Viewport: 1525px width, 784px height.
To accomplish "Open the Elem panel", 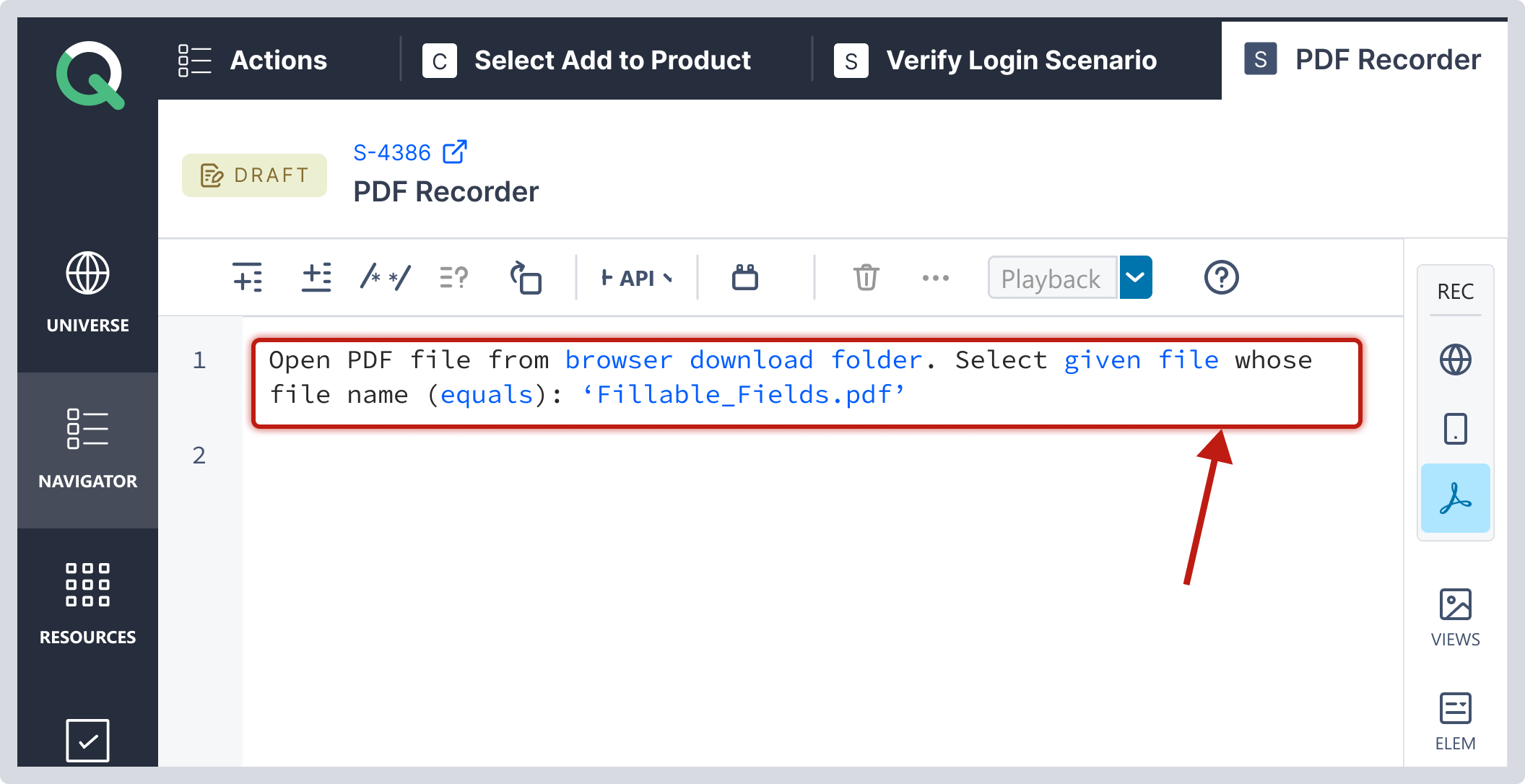I will coord(1456,722).
